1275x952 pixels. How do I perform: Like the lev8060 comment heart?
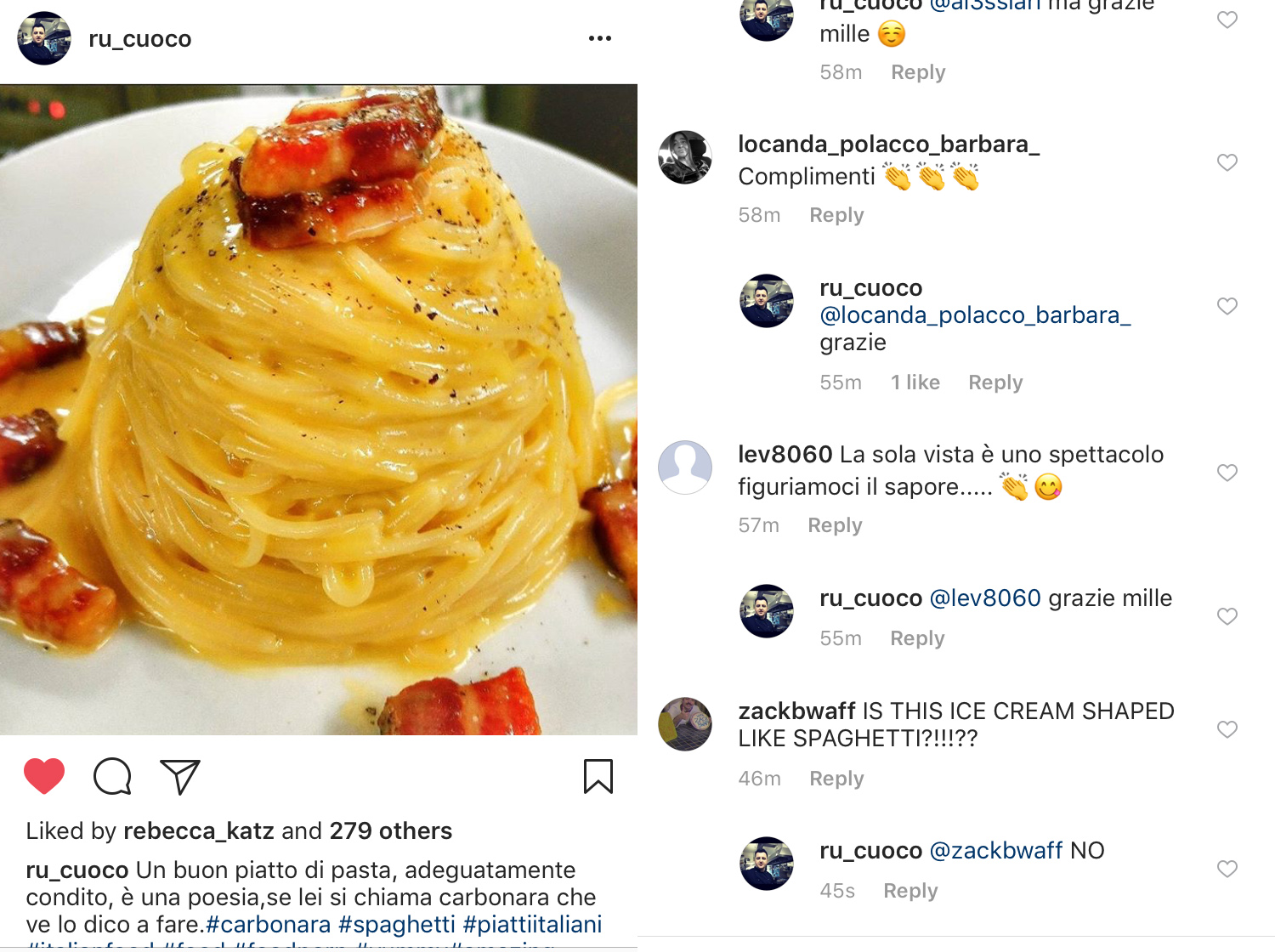click(x=1227, y=473)
